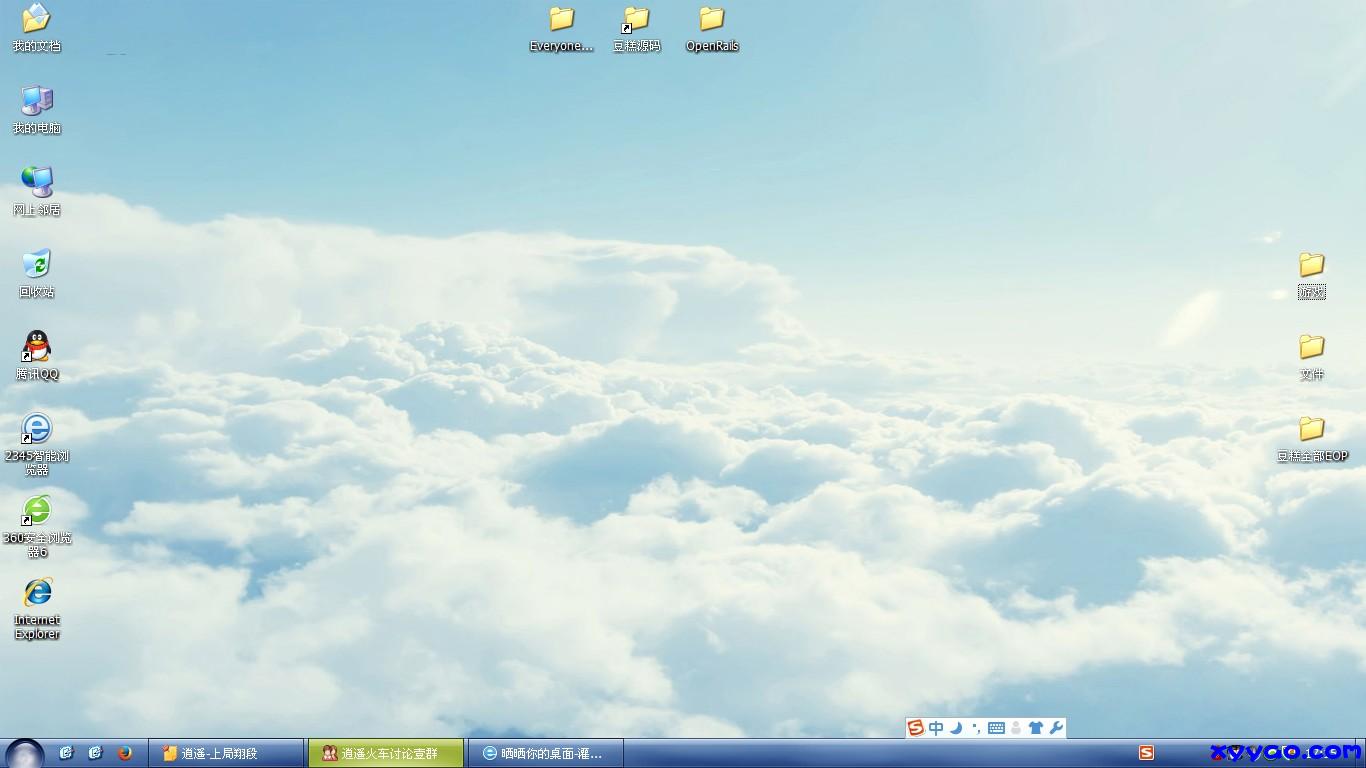Open 360安全浏览器6 desktop shortcut
This screenshot has height=768, width=1366.
[x=36, y=512]
